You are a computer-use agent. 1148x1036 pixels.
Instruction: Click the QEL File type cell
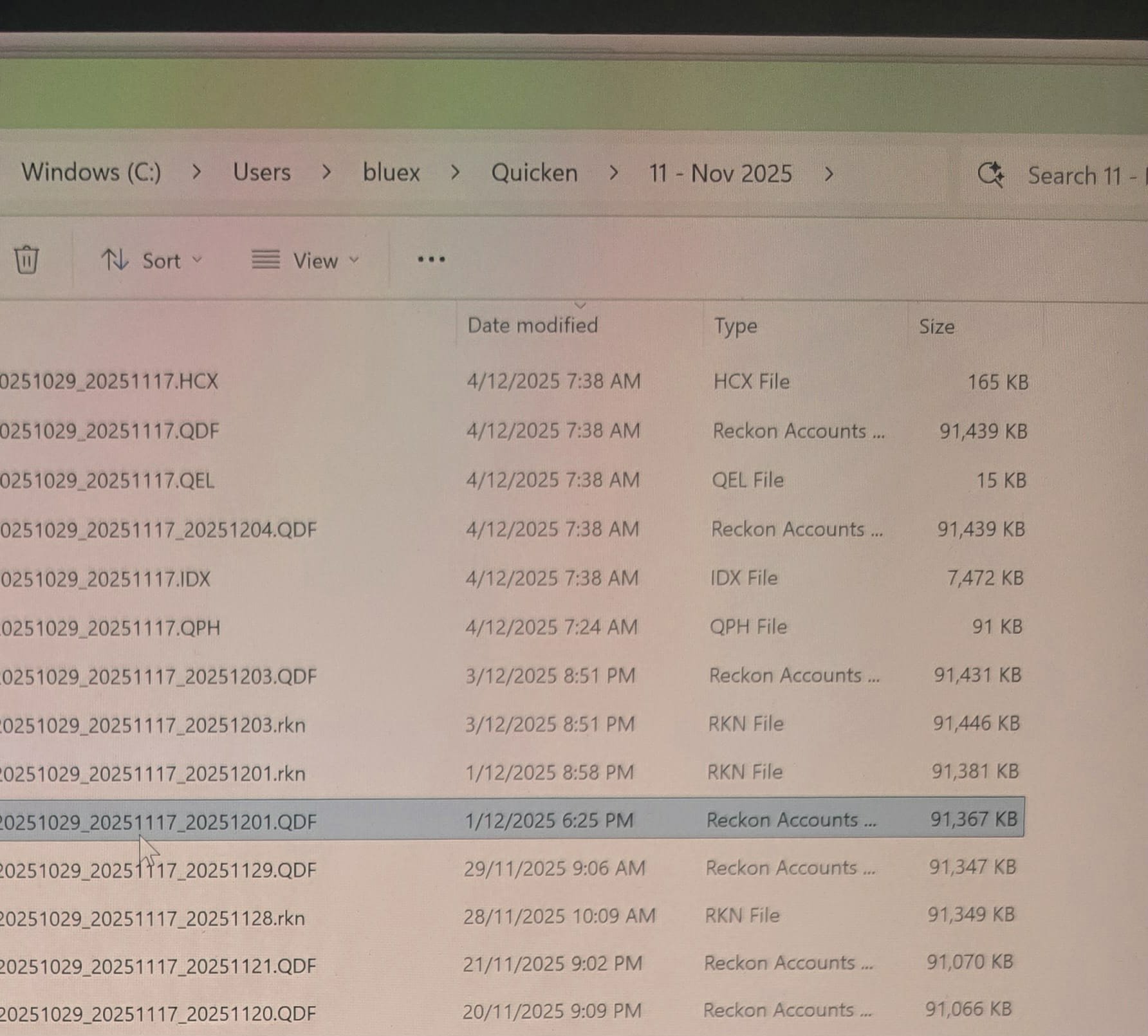(748, 480)
